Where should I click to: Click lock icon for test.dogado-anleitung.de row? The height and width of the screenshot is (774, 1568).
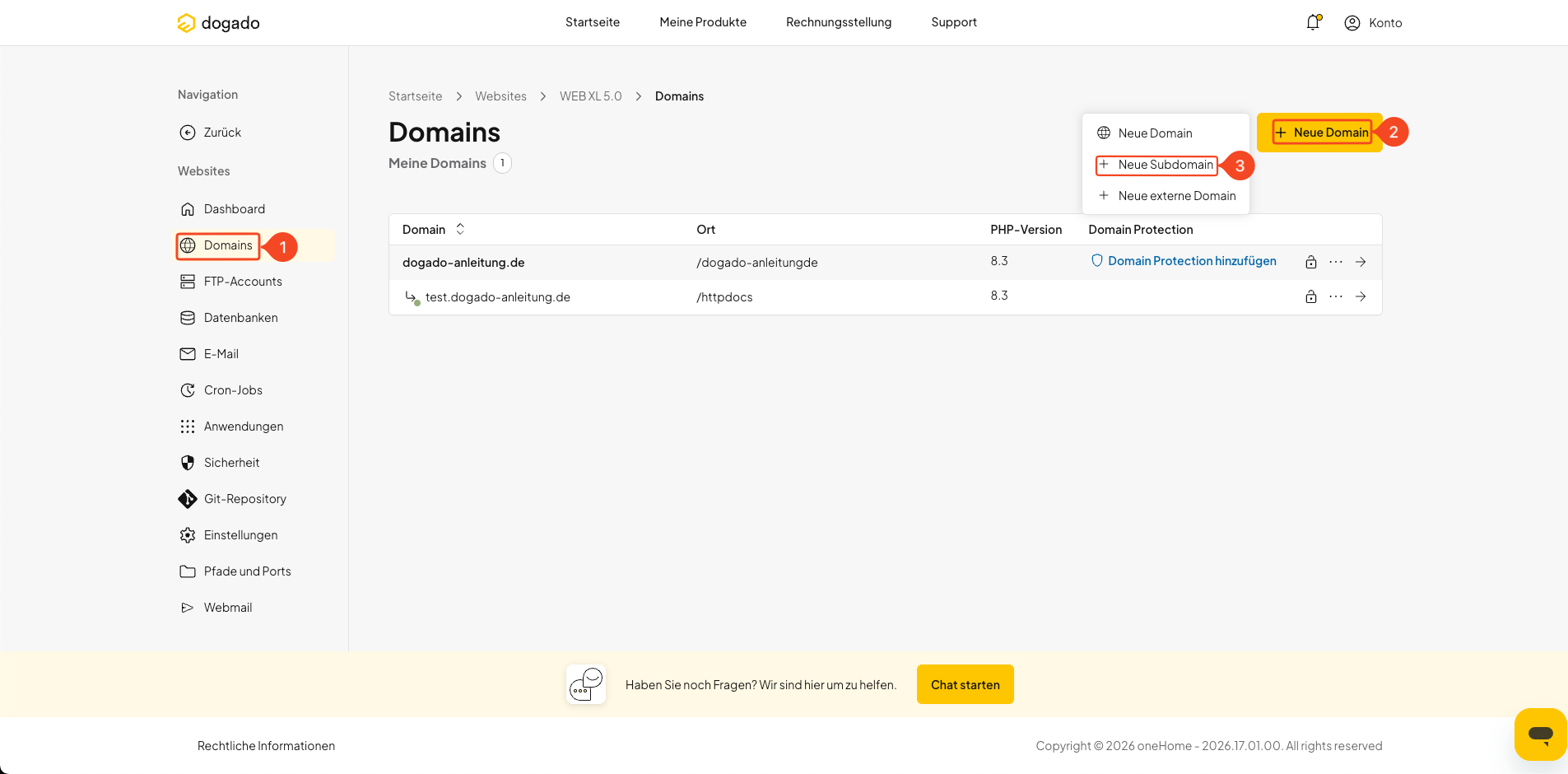(1311, 296)
